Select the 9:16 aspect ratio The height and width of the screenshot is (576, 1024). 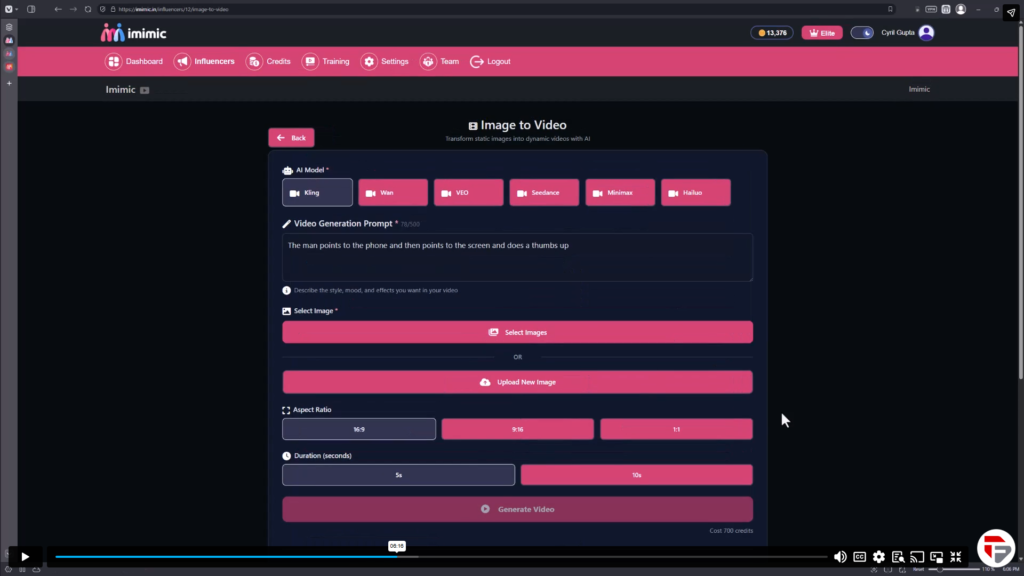[518, 429]
